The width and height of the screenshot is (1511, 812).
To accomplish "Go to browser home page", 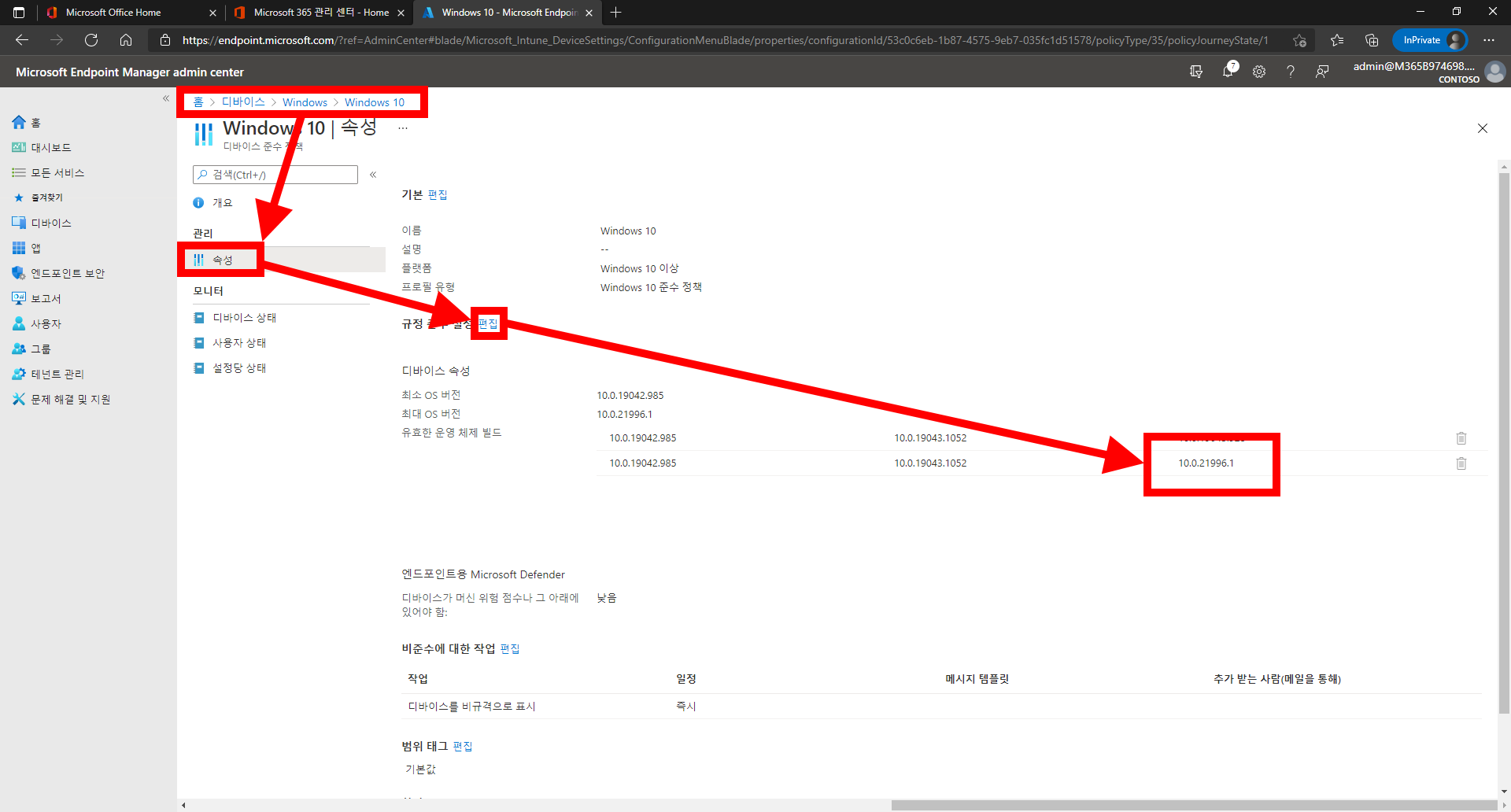I will pos(126,40).
